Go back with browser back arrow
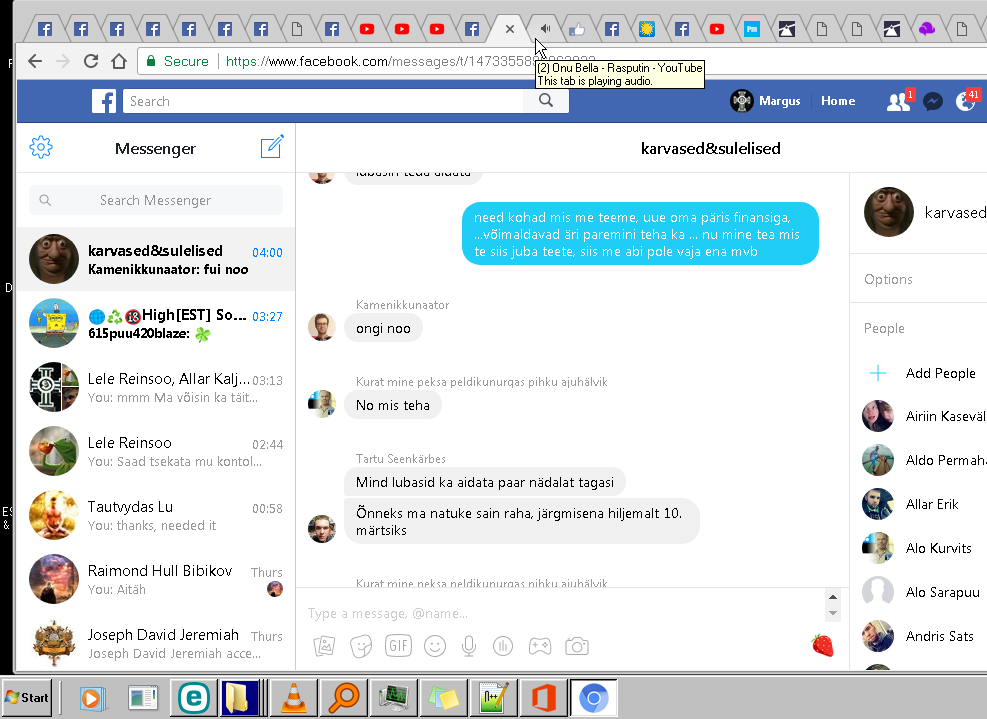This screenshot has height=719, width=987. (x=35, y=61)
